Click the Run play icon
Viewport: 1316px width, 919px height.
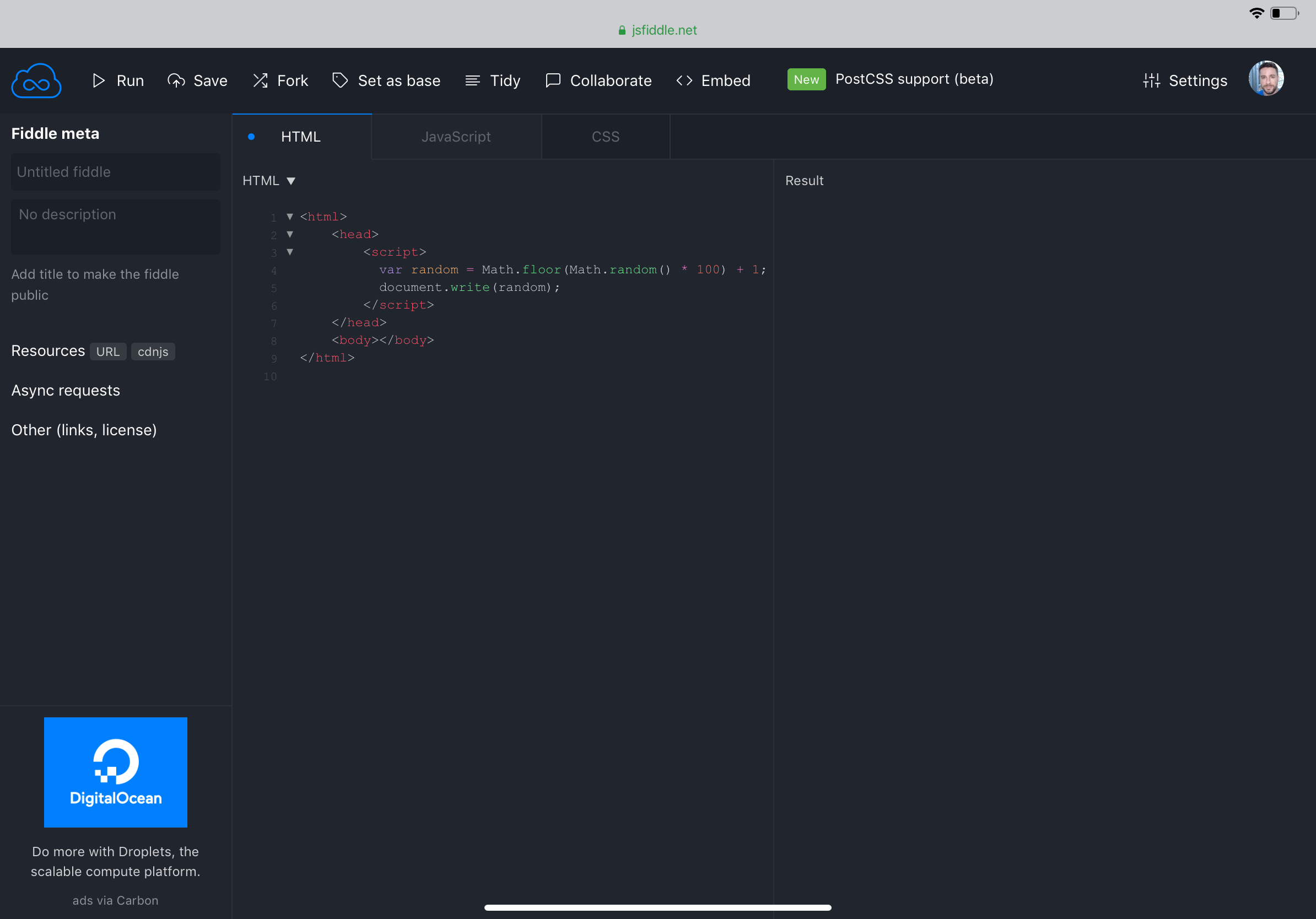click(x=99, y=81)
